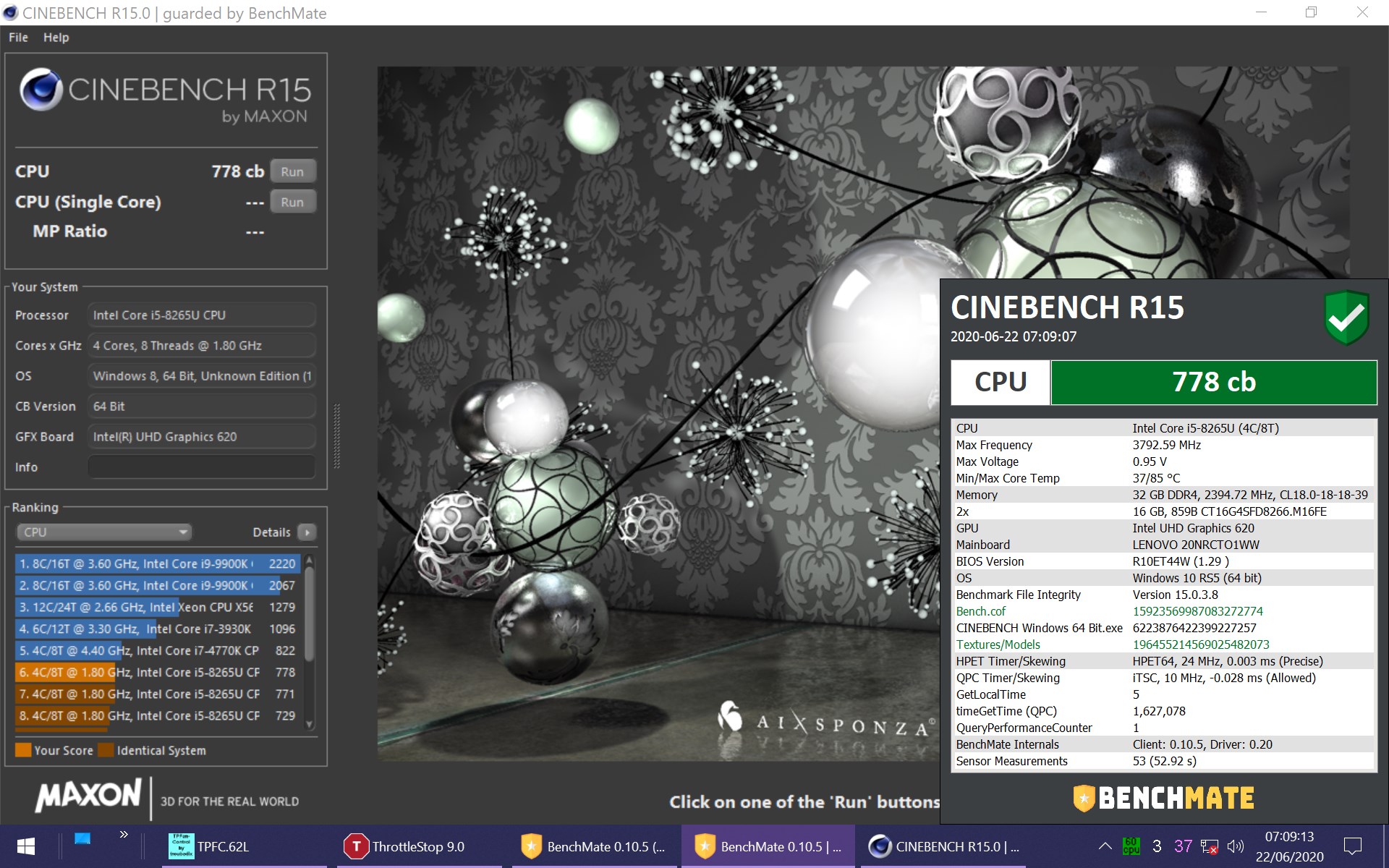This screenshot has height=868, width=1389.
Task: Run the CPU benchmark test
Action: (x=292, y=171)
